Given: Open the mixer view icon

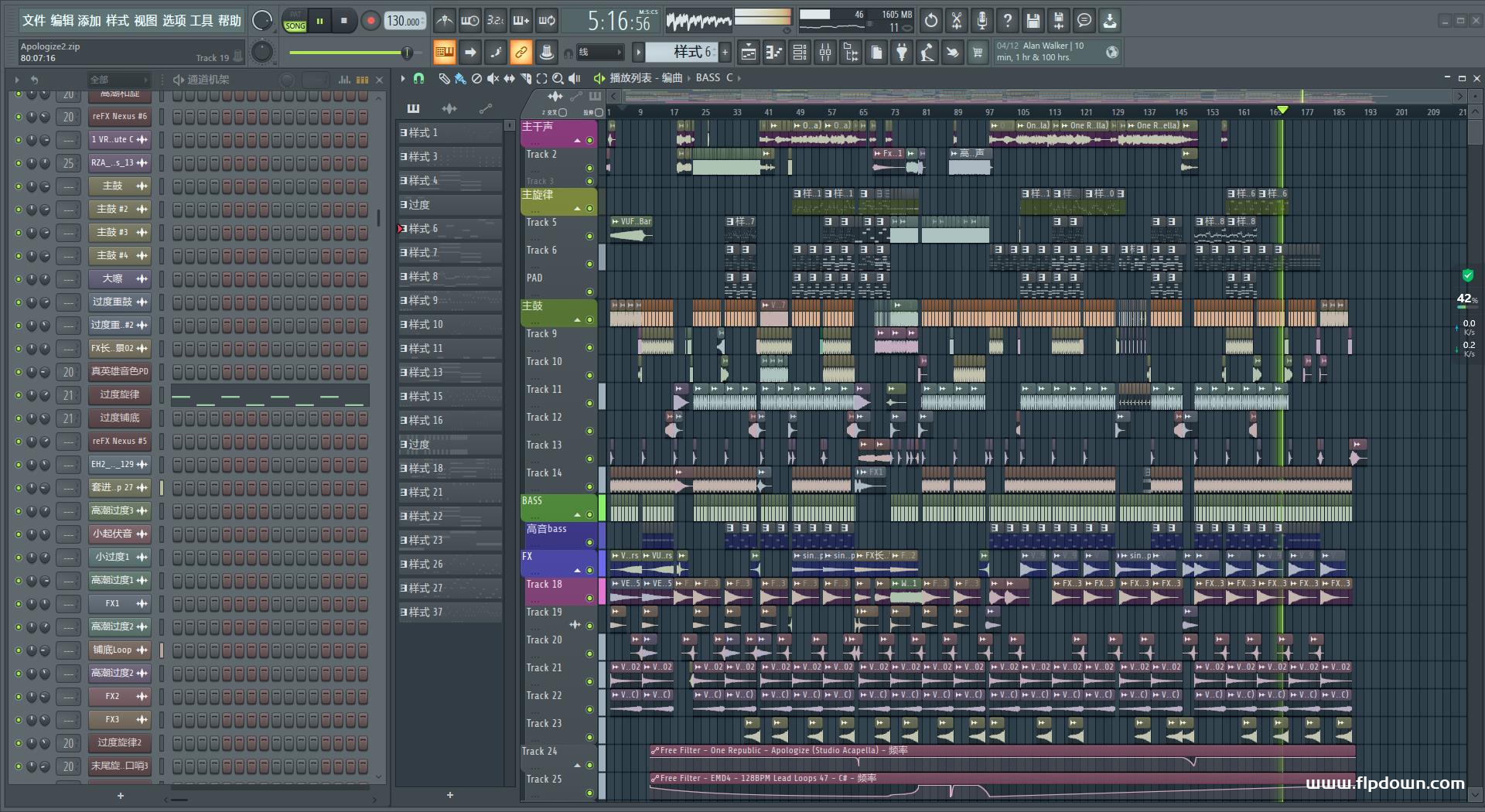Looking at the screenshot, I should (x=825, y=53).
